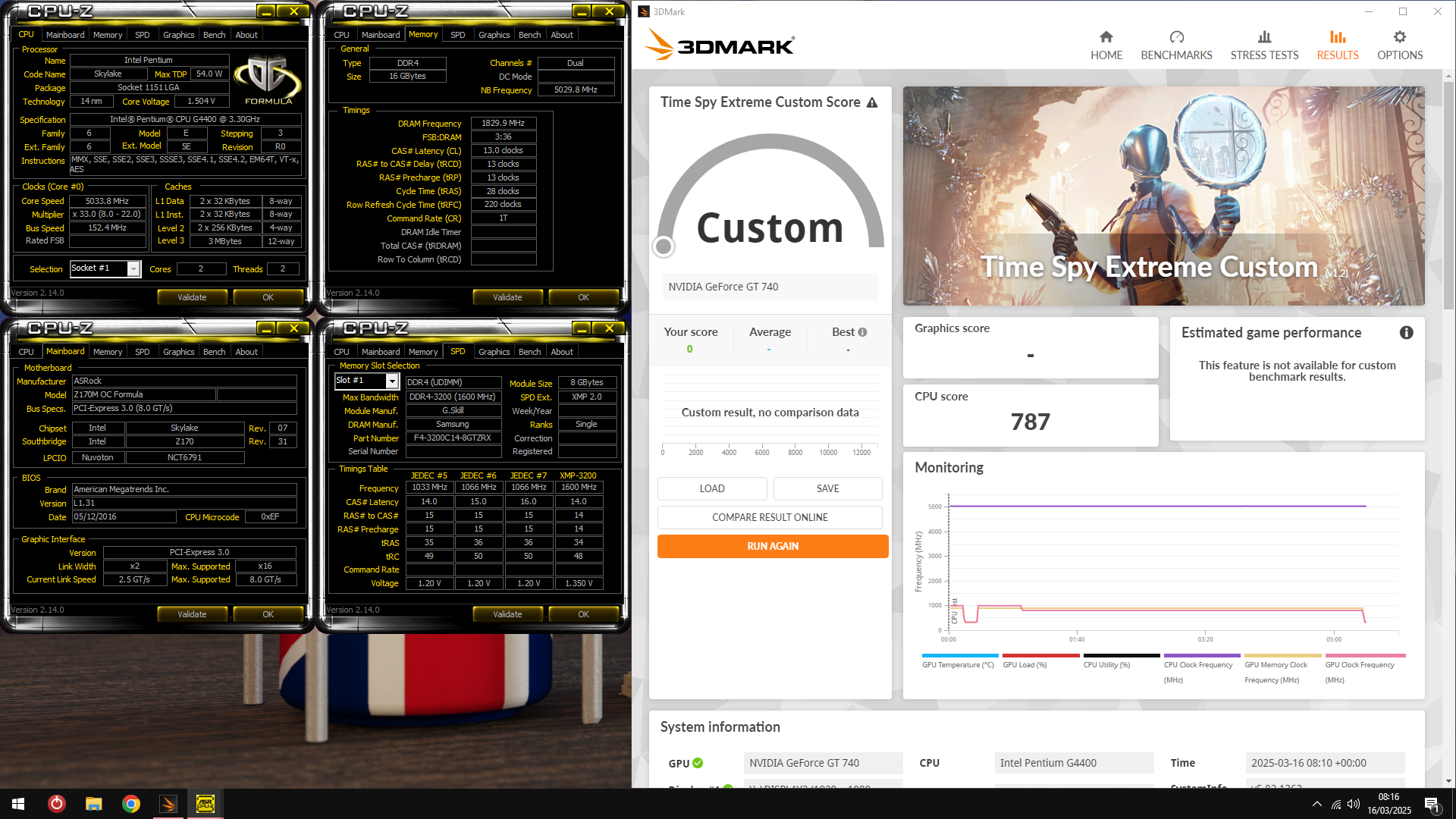1456x819 pixels.
Task: Click OK in the Memory tab window
Action: [x=583, y=297]
